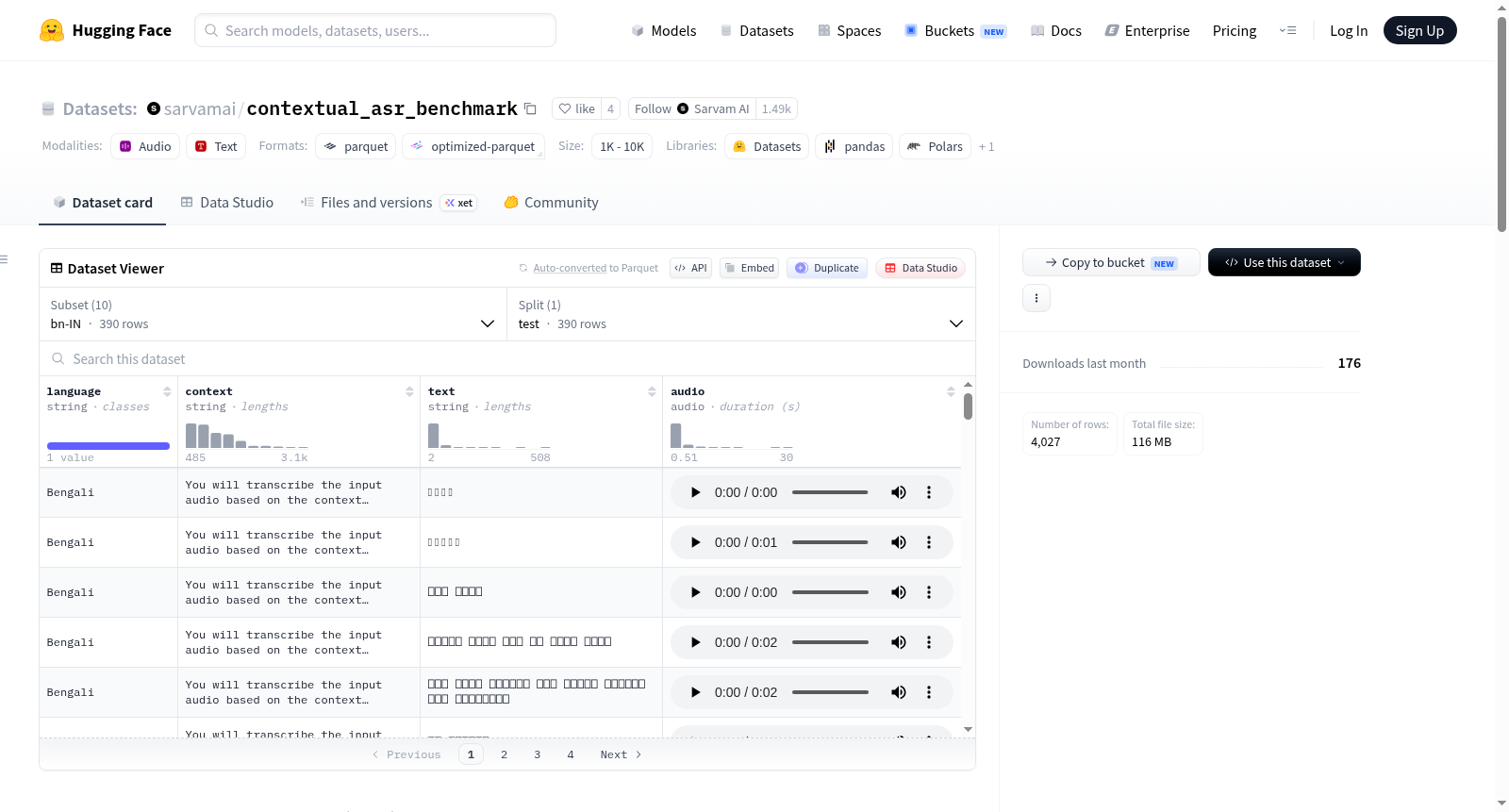
Task: Mute the fifth row audio player
Action: [x=899, y=692]
